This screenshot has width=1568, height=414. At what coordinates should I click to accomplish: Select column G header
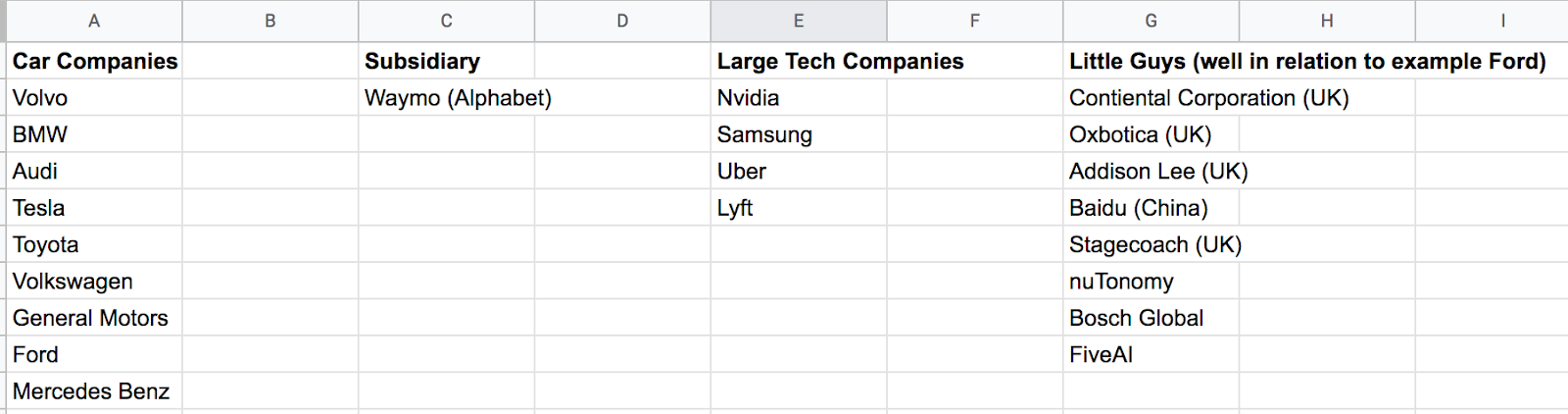pos(1151,21)
